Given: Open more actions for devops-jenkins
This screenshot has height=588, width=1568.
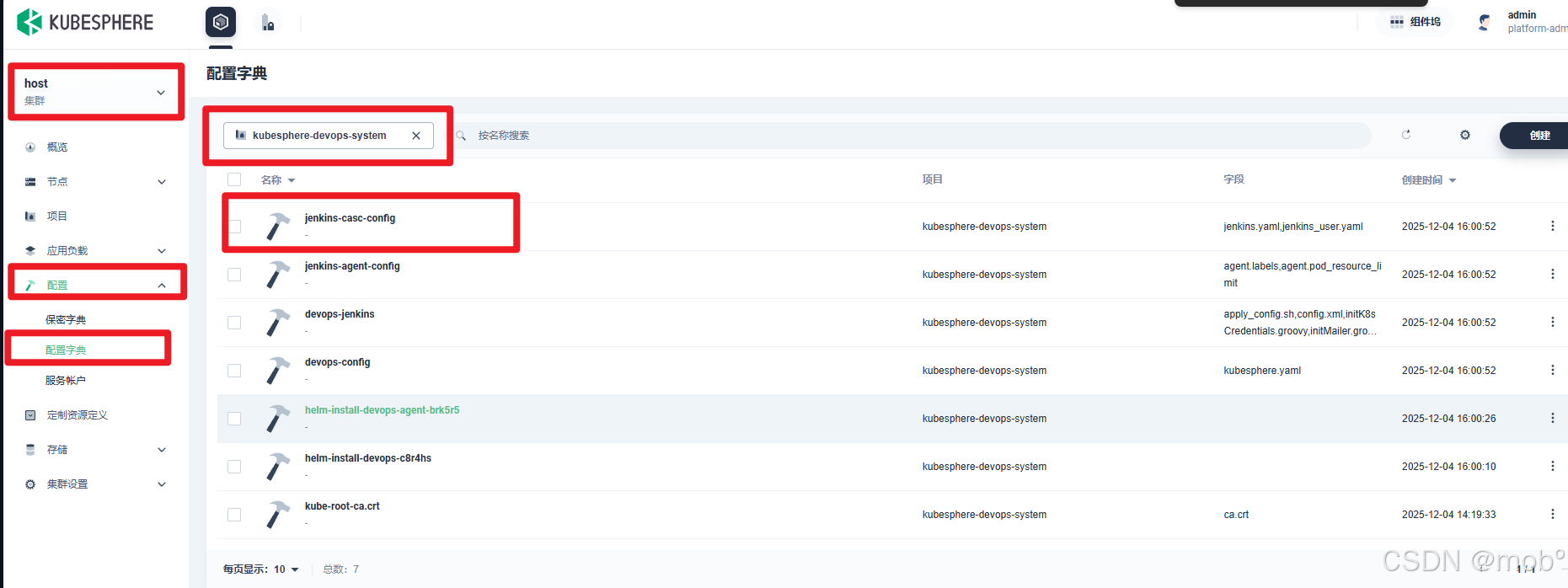Looking at the screenshot, I should [x=1552, y=322].
